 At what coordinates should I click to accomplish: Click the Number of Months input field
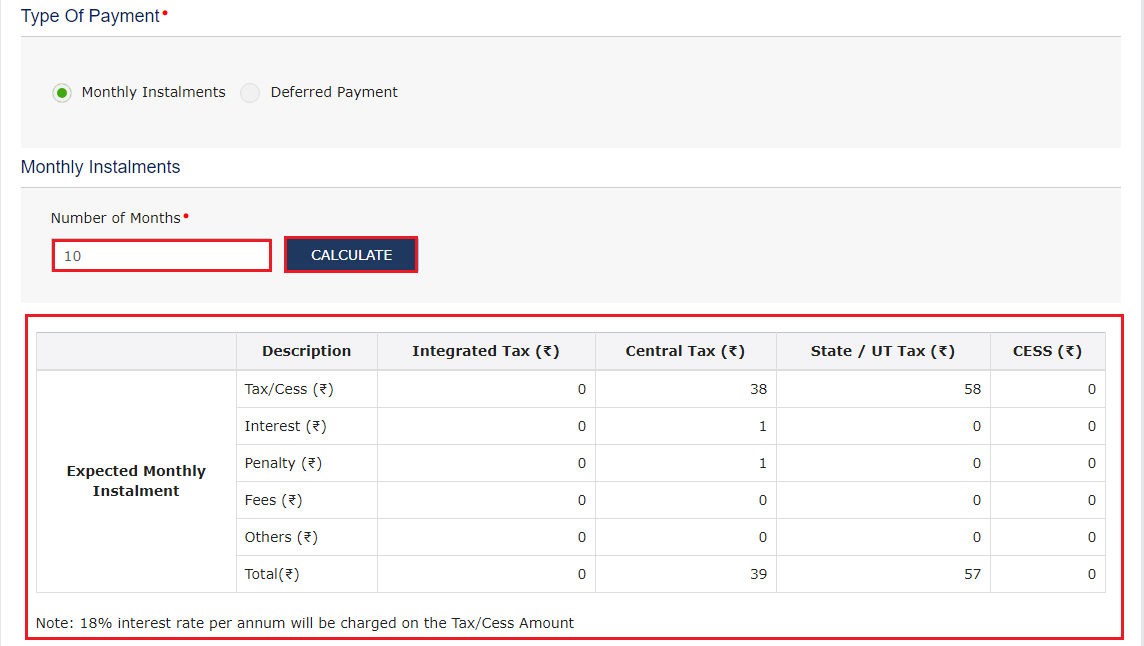[x=162, y=256]
